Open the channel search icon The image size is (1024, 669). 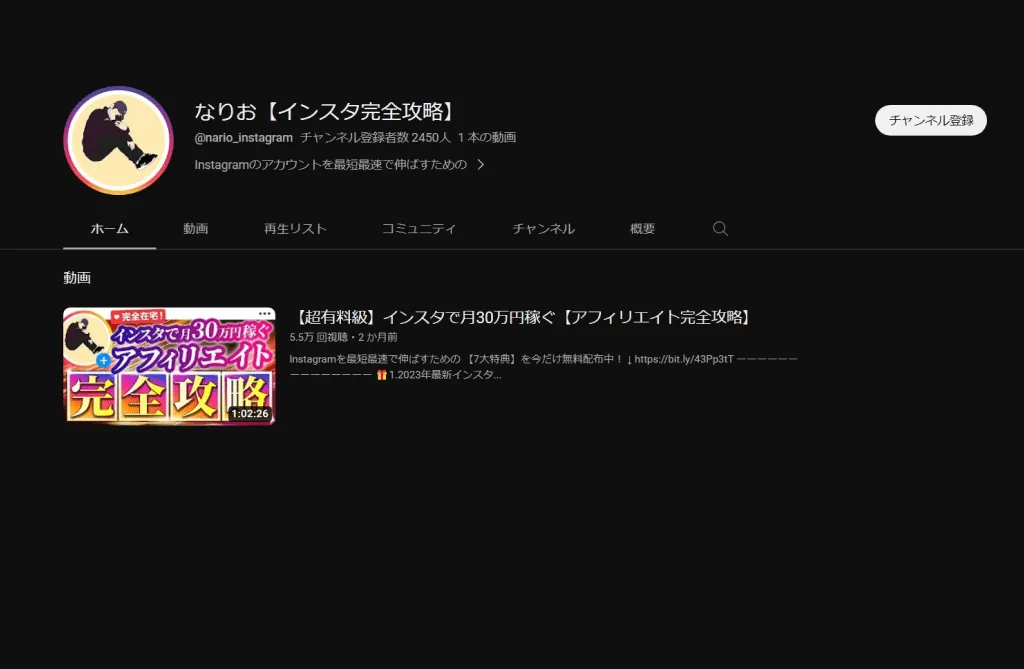[720, 229]
